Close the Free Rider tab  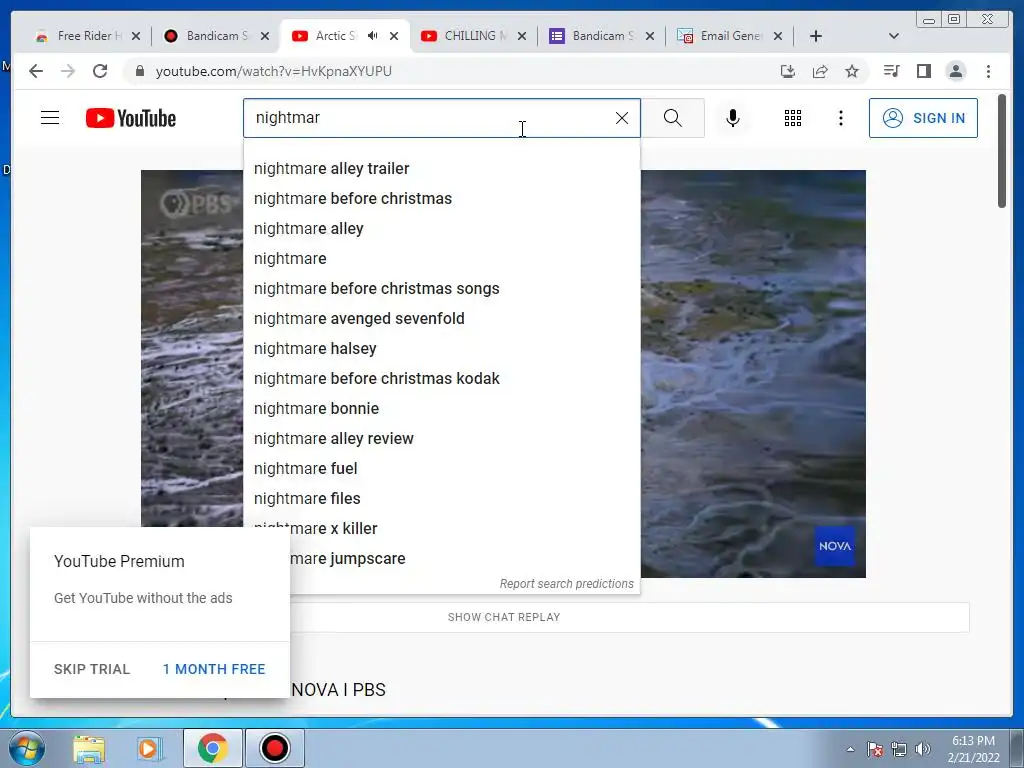[x=136, y=36]
